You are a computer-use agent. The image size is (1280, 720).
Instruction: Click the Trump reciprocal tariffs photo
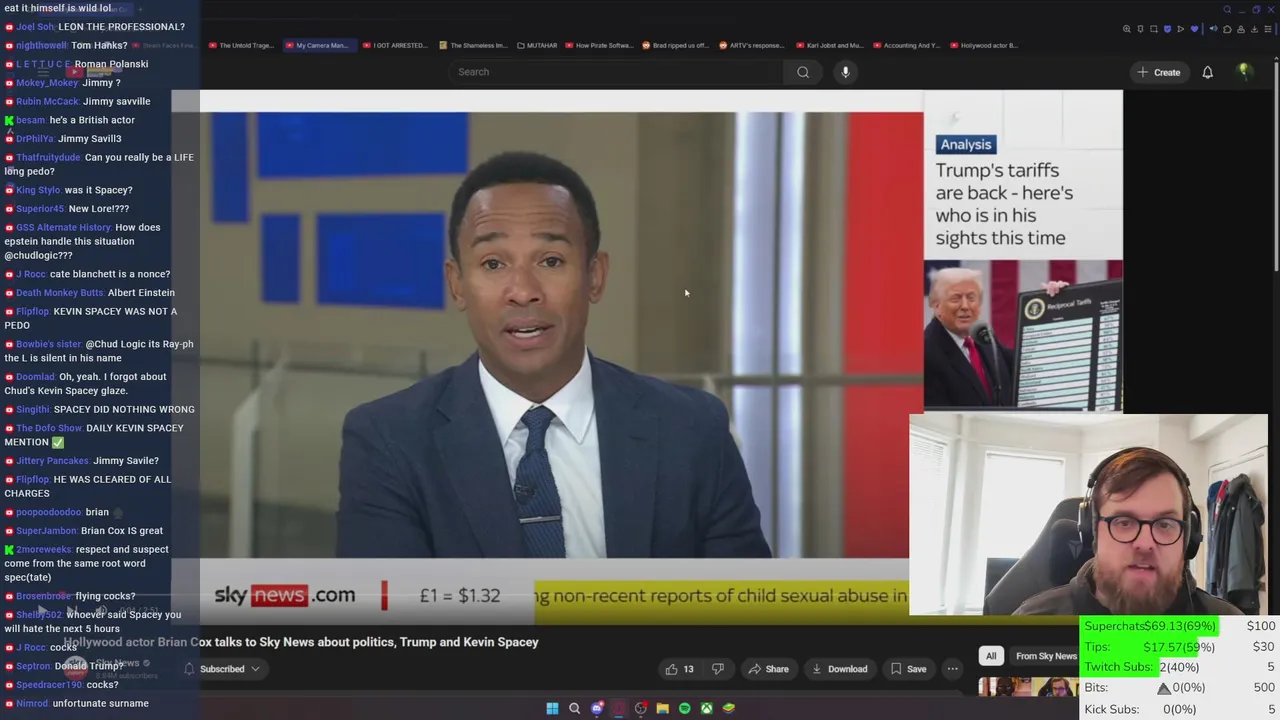click(1022, 335)
